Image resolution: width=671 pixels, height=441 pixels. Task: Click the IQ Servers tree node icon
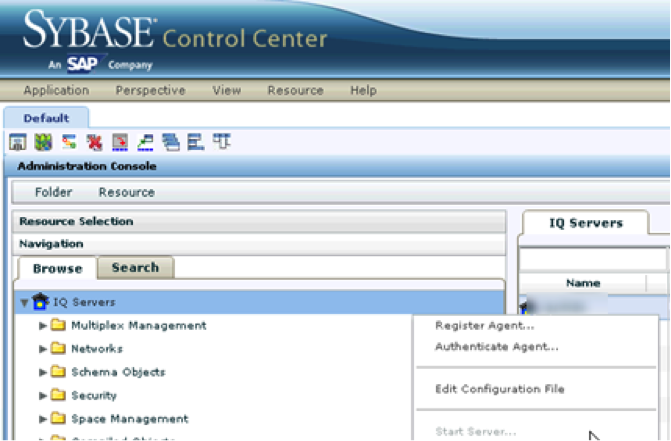click(40, 301)
